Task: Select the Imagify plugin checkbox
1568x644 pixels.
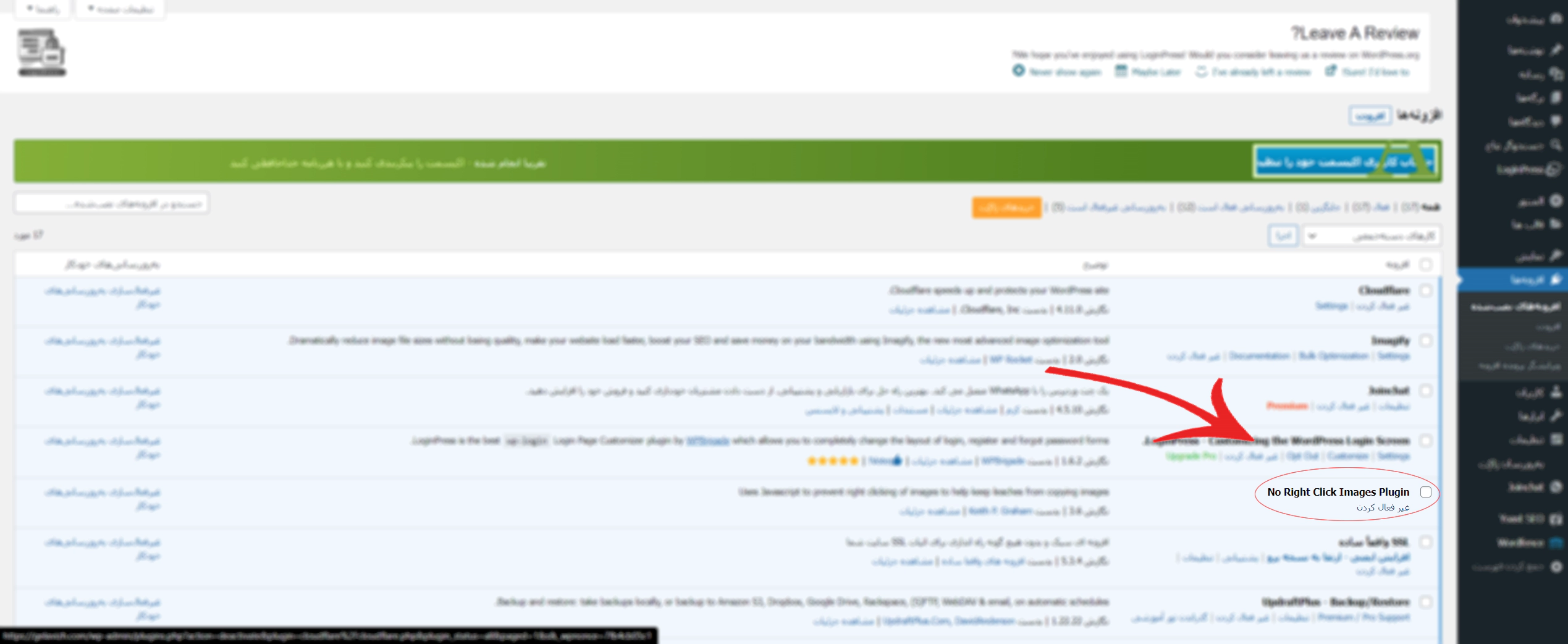Action: click(x=1425, y=341)
